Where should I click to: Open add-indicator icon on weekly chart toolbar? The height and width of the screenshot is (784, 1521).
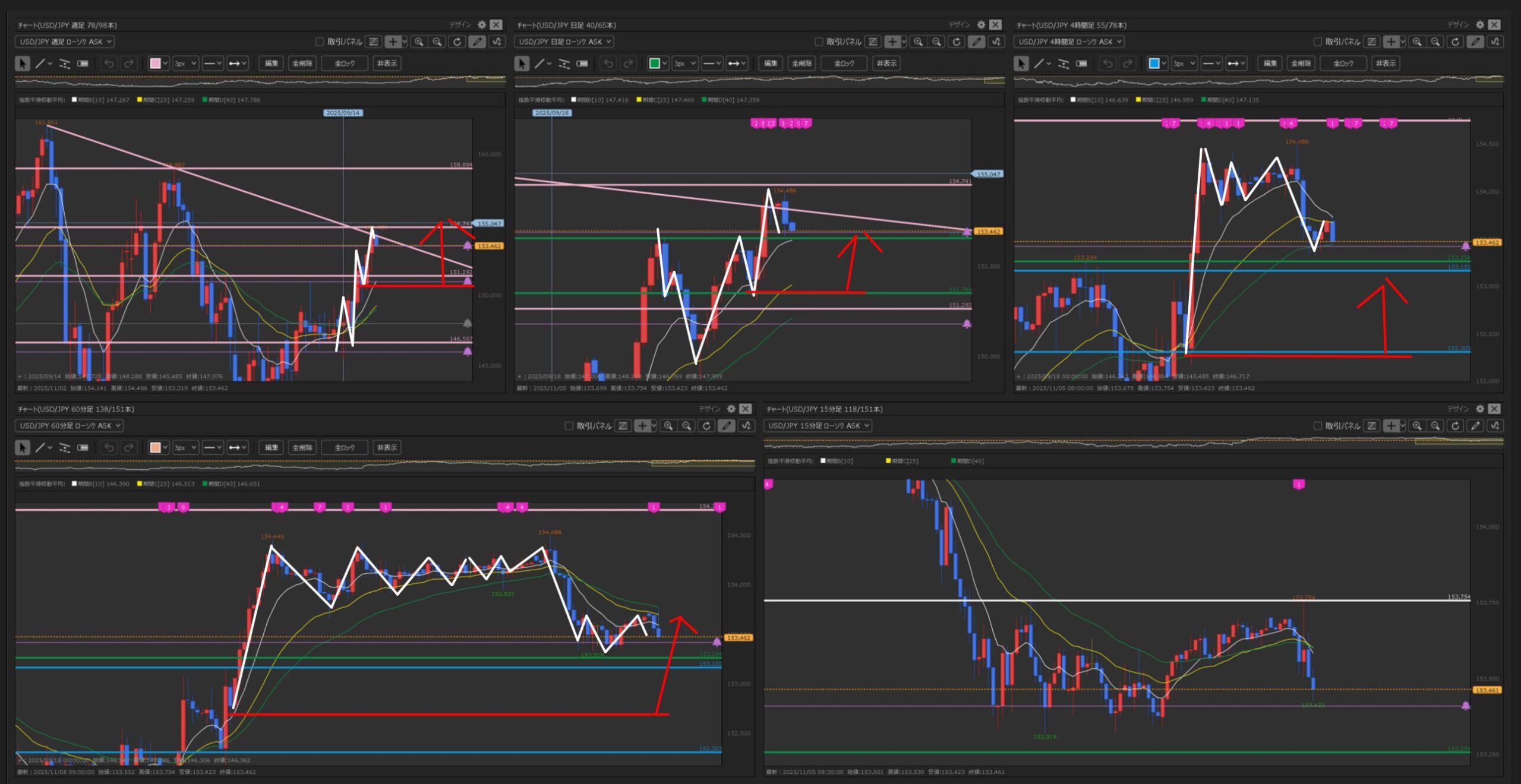(x=496, y=42)
